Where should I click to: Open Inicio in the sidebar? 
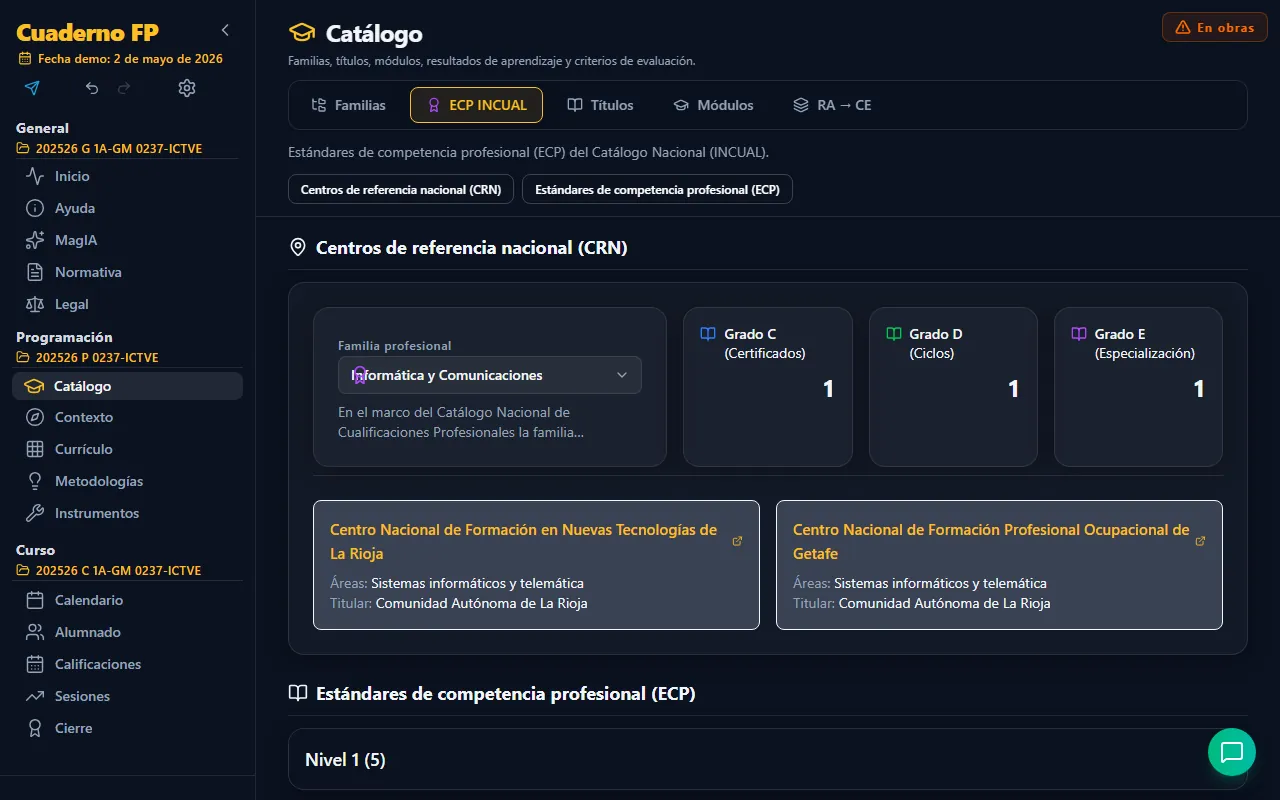tap(127, 176)
